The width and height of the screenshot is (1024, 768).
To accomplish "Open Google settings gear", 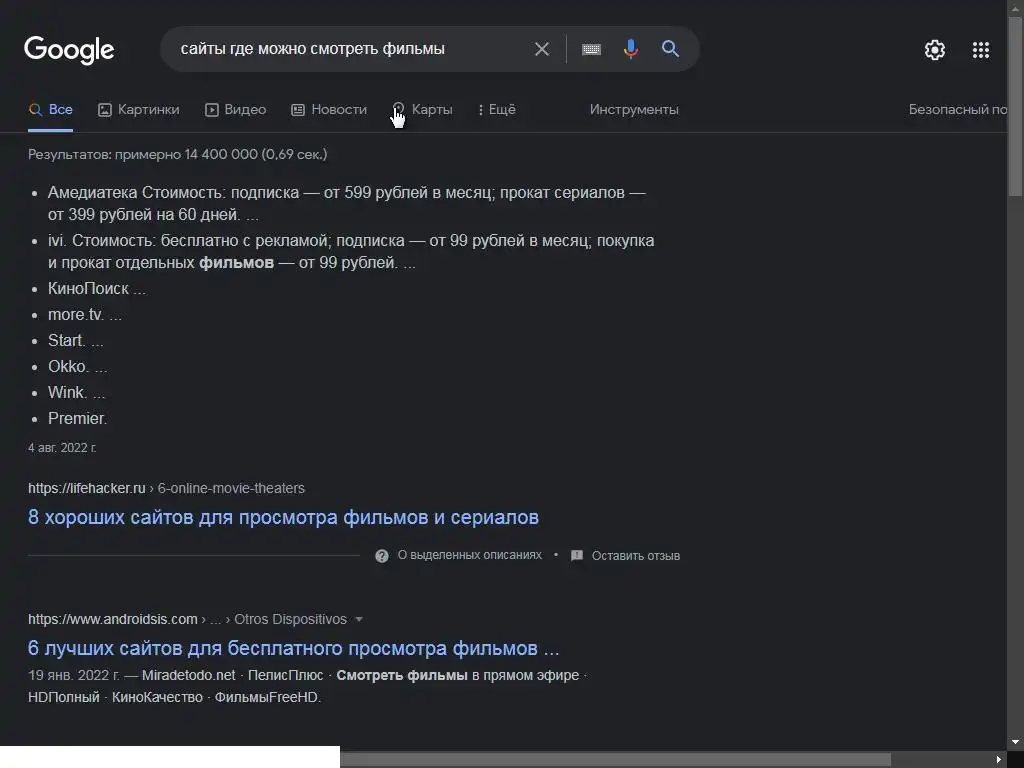I will point(935,50).
